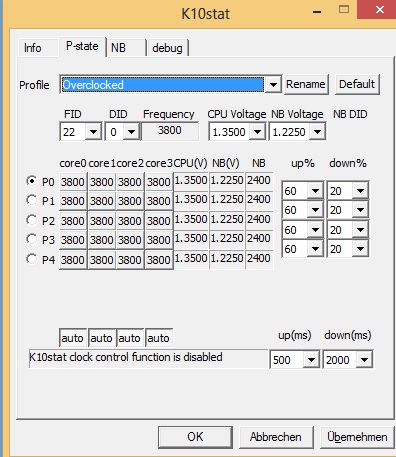Click core1 frequency button in P1 row
The height and width of the screenshot is (457, 396).
[x=102, y=201]
